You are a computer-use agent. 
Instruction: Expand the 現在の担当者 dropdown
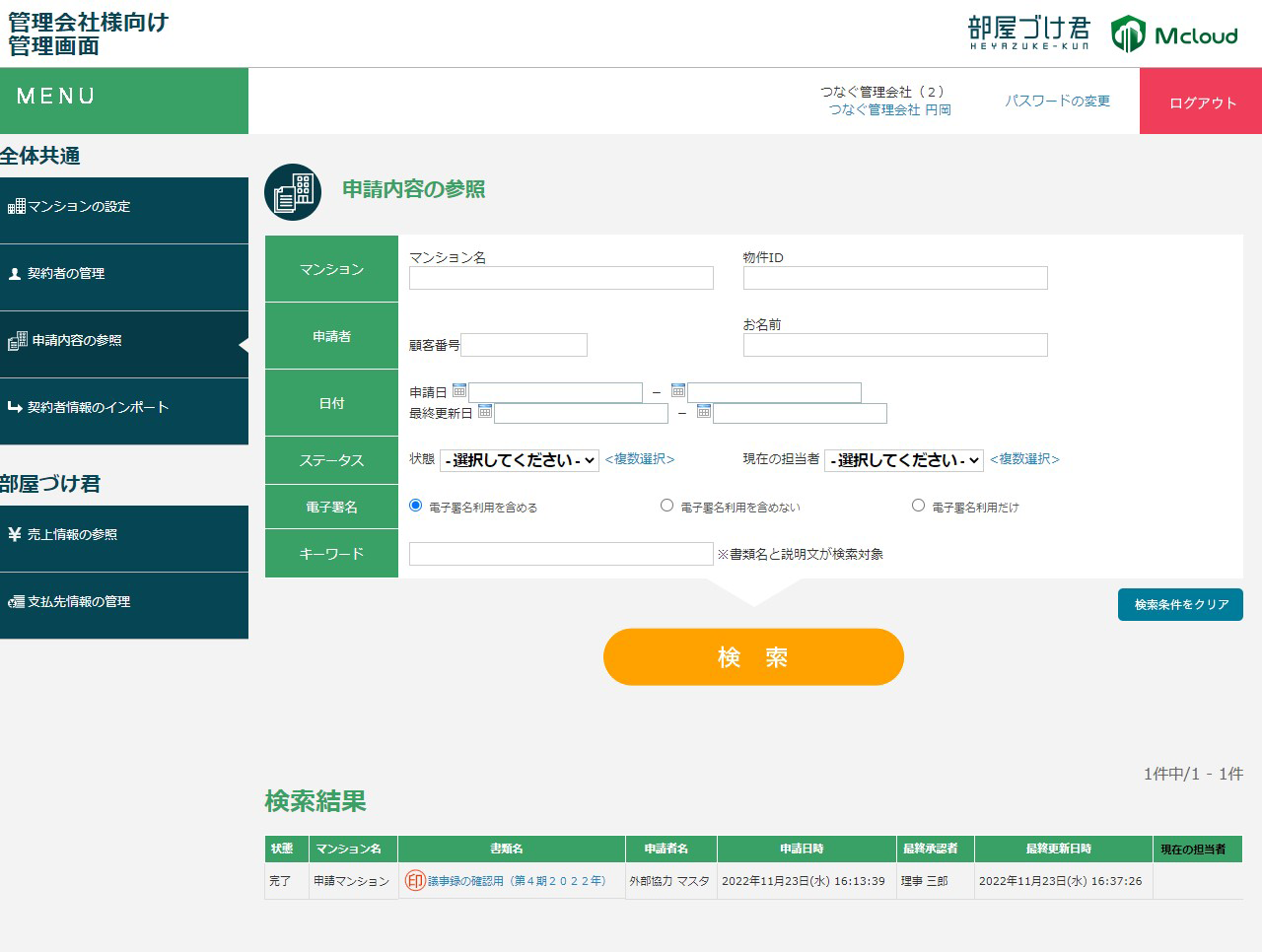click(904, 460)
